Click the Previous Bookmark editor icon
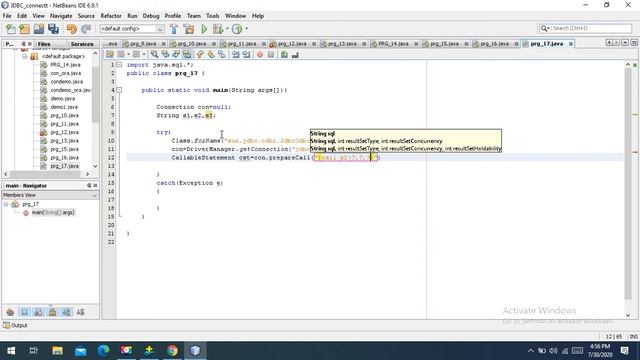The image size is (640, 360). coord(200,54)
